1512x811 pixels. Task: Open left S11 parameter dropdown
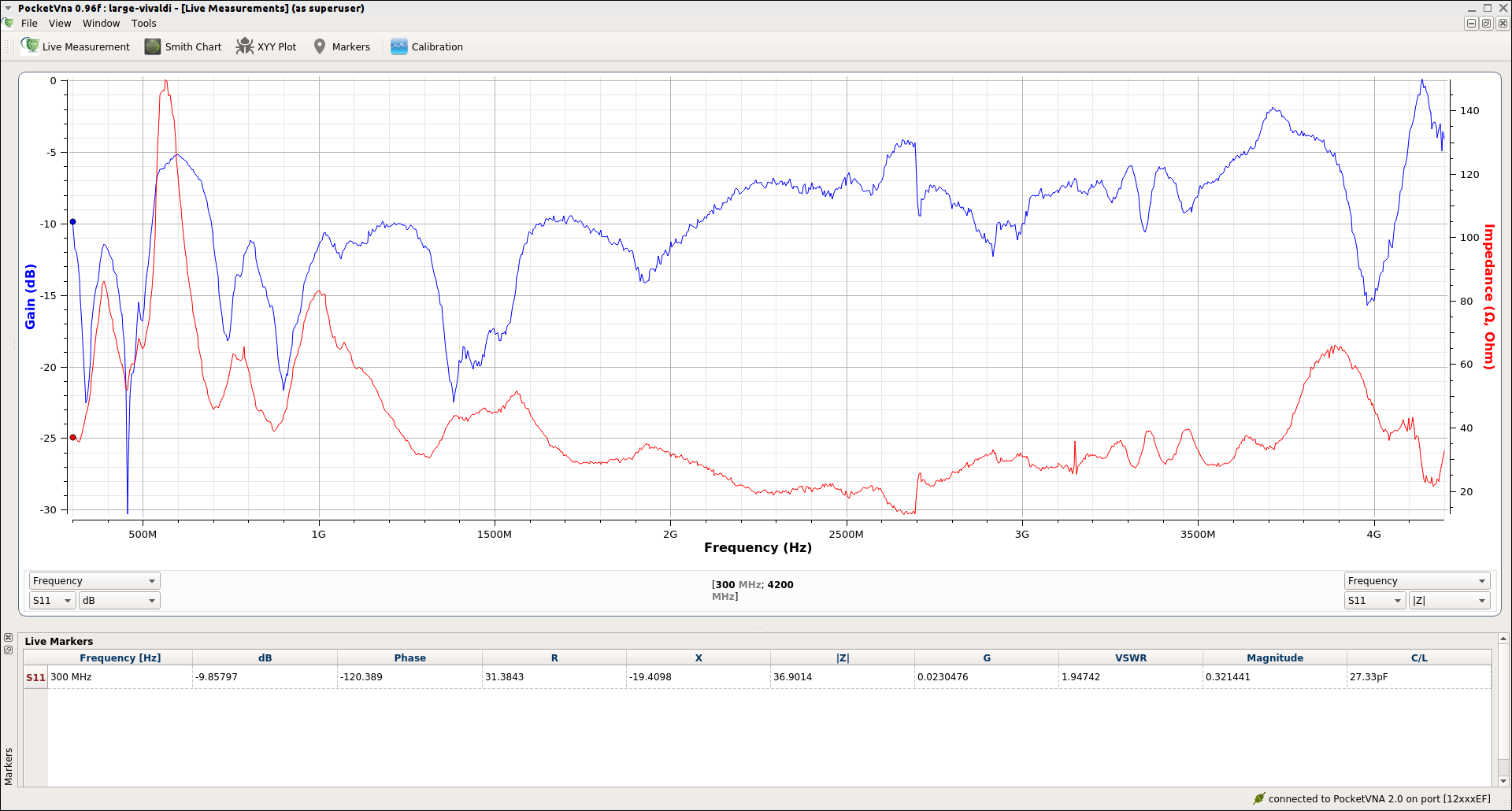click(x=52, y=600)
